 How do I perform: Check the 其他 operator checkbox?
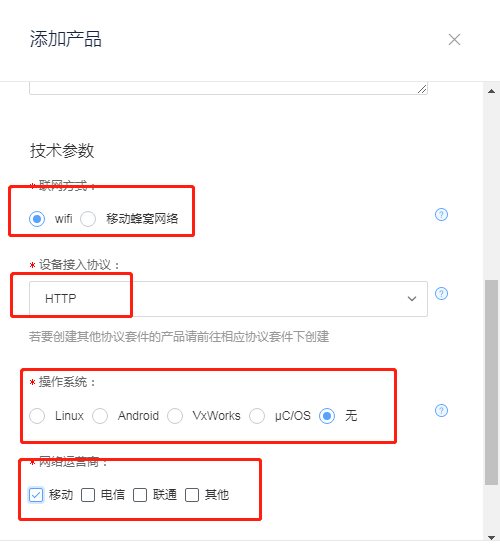point(192,495)
